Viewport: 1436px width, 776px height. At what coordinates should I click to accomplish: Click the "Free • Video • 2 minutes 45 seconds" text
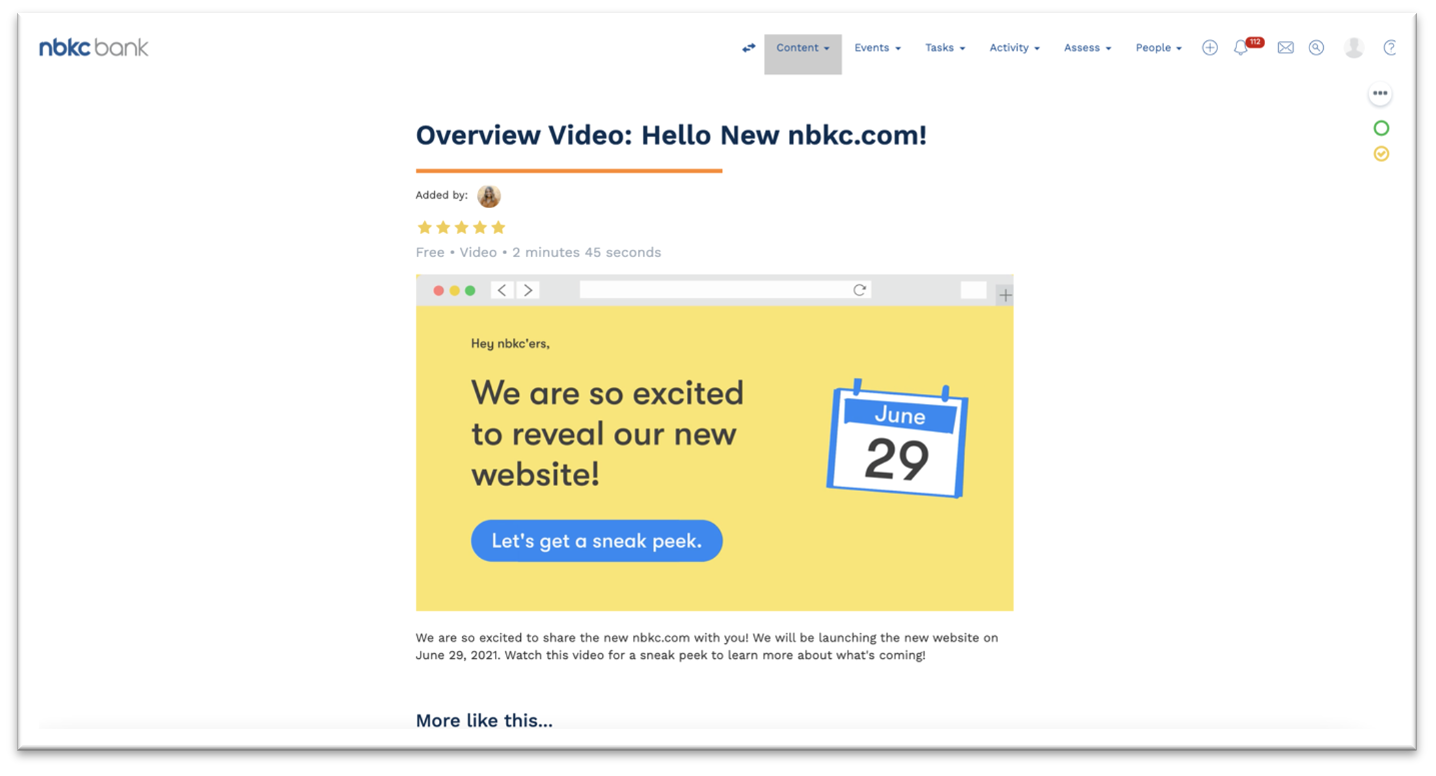pyautogui.click(x=538, y=252)
